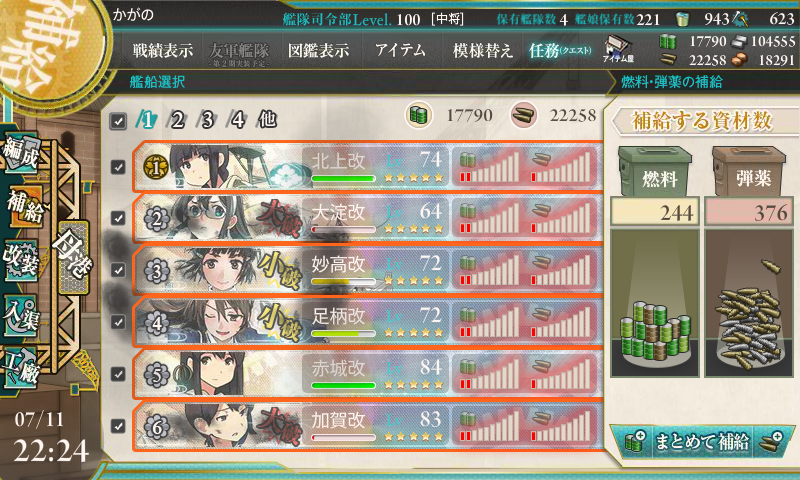The width and height of the screenshot is (800, 480).
Task: Click the 燃料 fuel crate icon
Action: coord(656,172)
